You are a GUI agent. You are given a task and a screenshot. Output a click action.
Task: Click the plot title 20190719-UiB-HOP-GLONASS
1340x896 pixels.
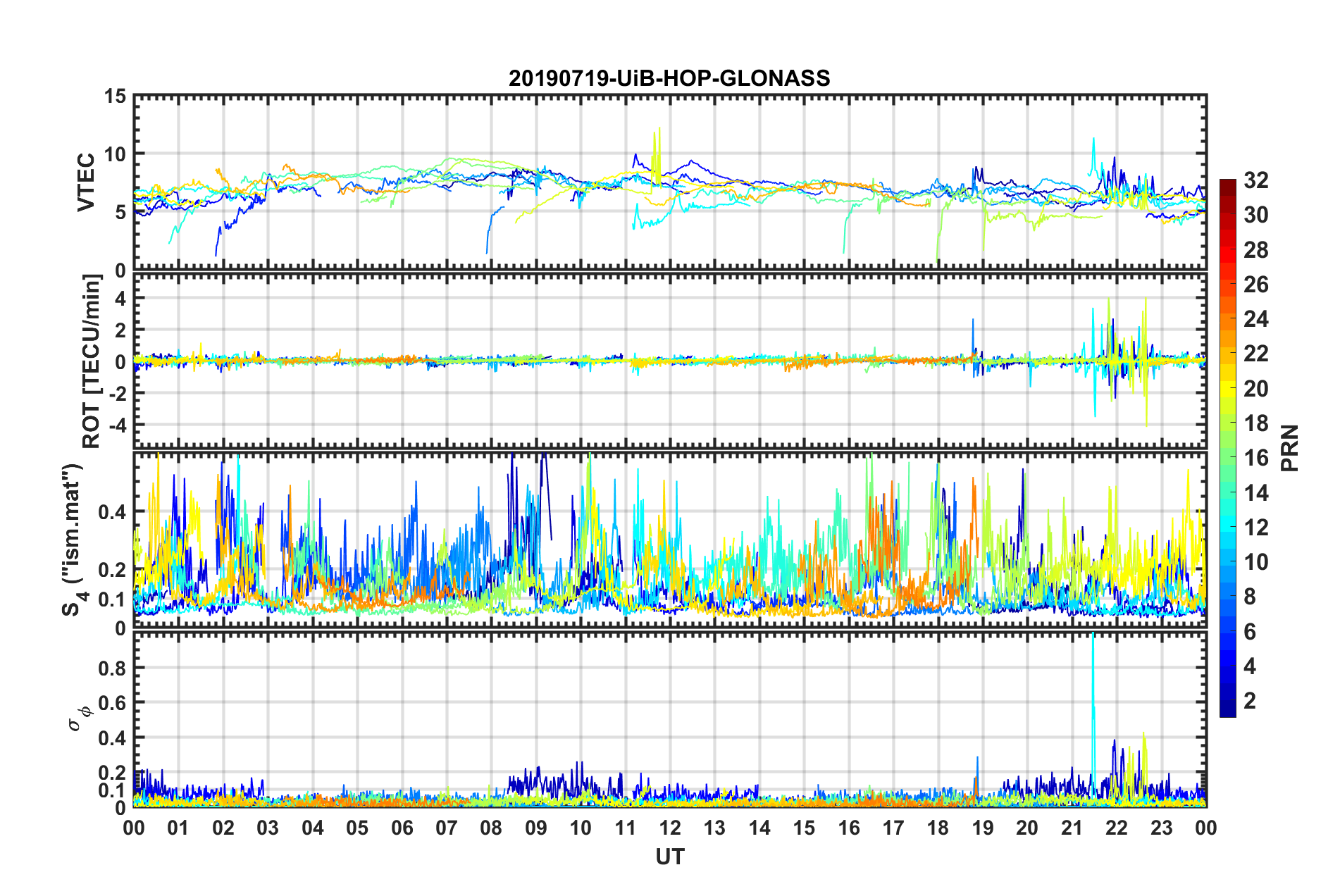coord(669,78)
